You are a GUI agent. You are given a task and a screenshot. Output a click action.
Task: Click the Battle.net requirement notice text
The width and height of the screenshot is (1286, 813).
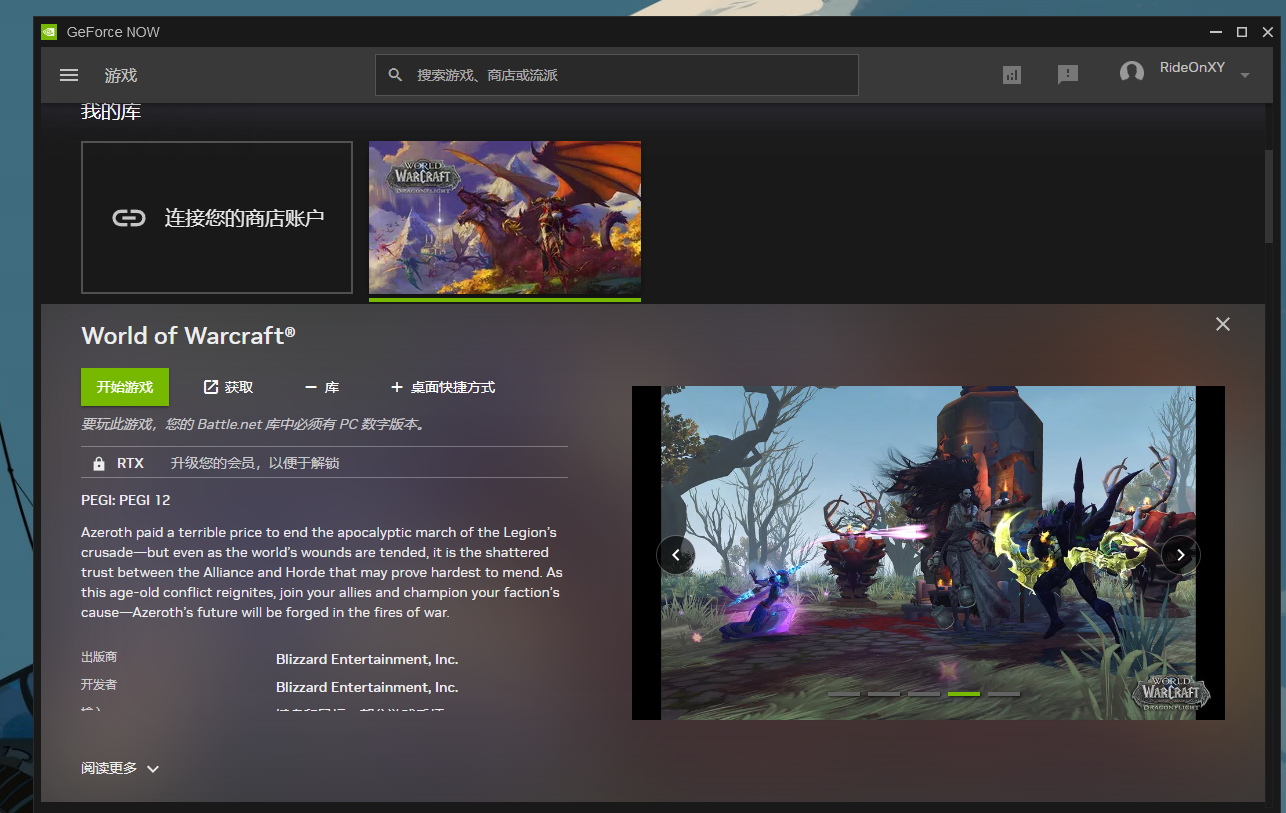tap(255, 424)
